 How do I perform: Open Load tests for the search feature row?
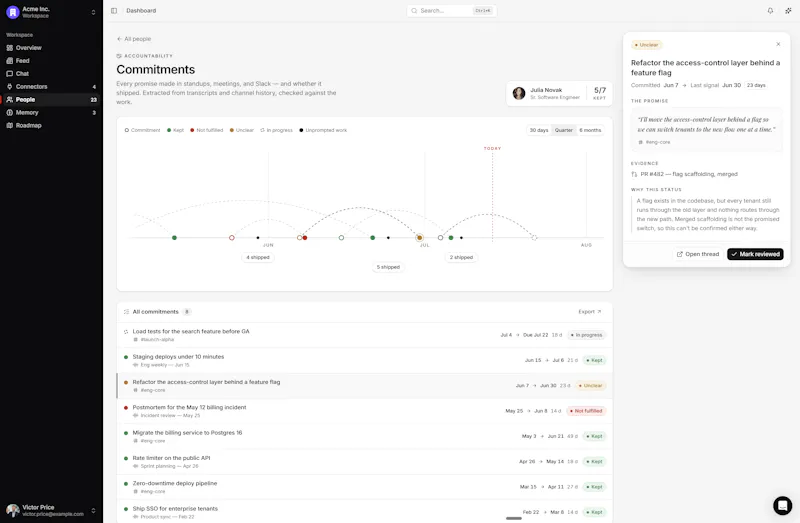click(x=364, y=335)
